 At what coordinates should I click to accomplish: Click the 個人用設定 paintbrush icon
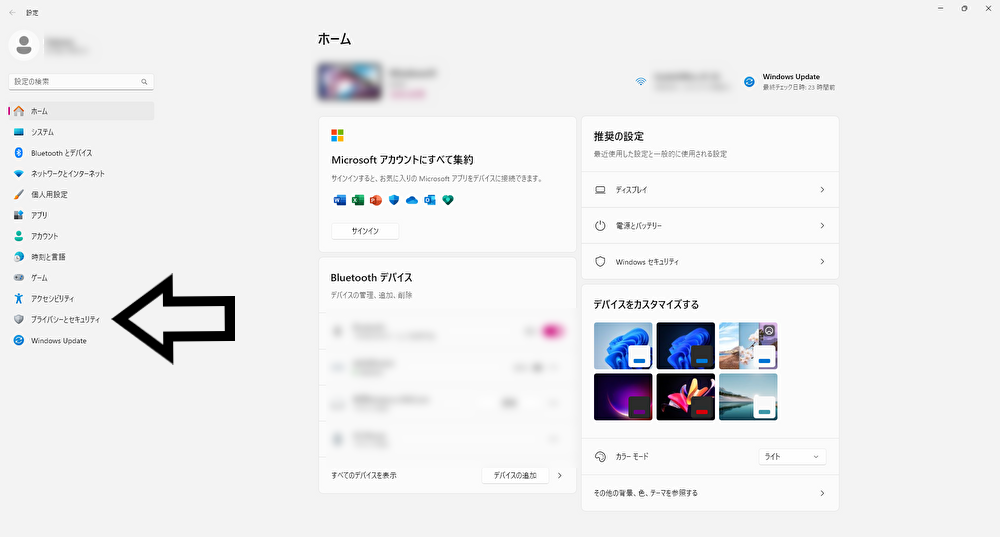[18, 195]
